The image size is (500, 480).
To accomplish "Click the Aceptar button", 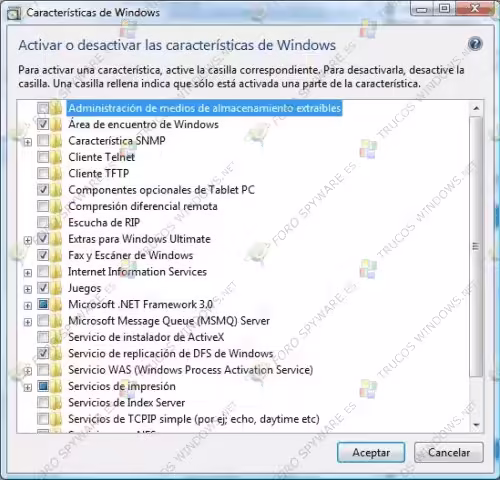I will coord(371,452).
